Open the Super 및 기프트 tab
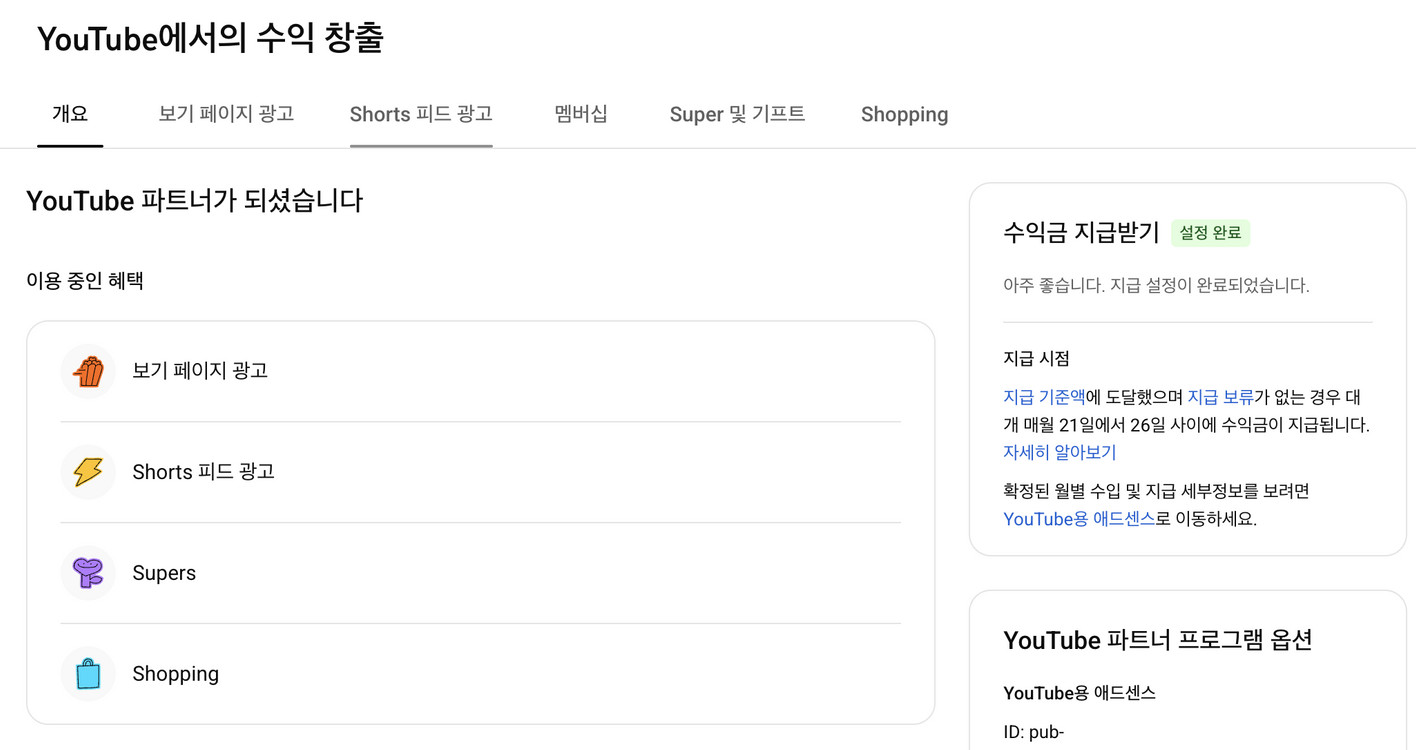 (737, 114)
